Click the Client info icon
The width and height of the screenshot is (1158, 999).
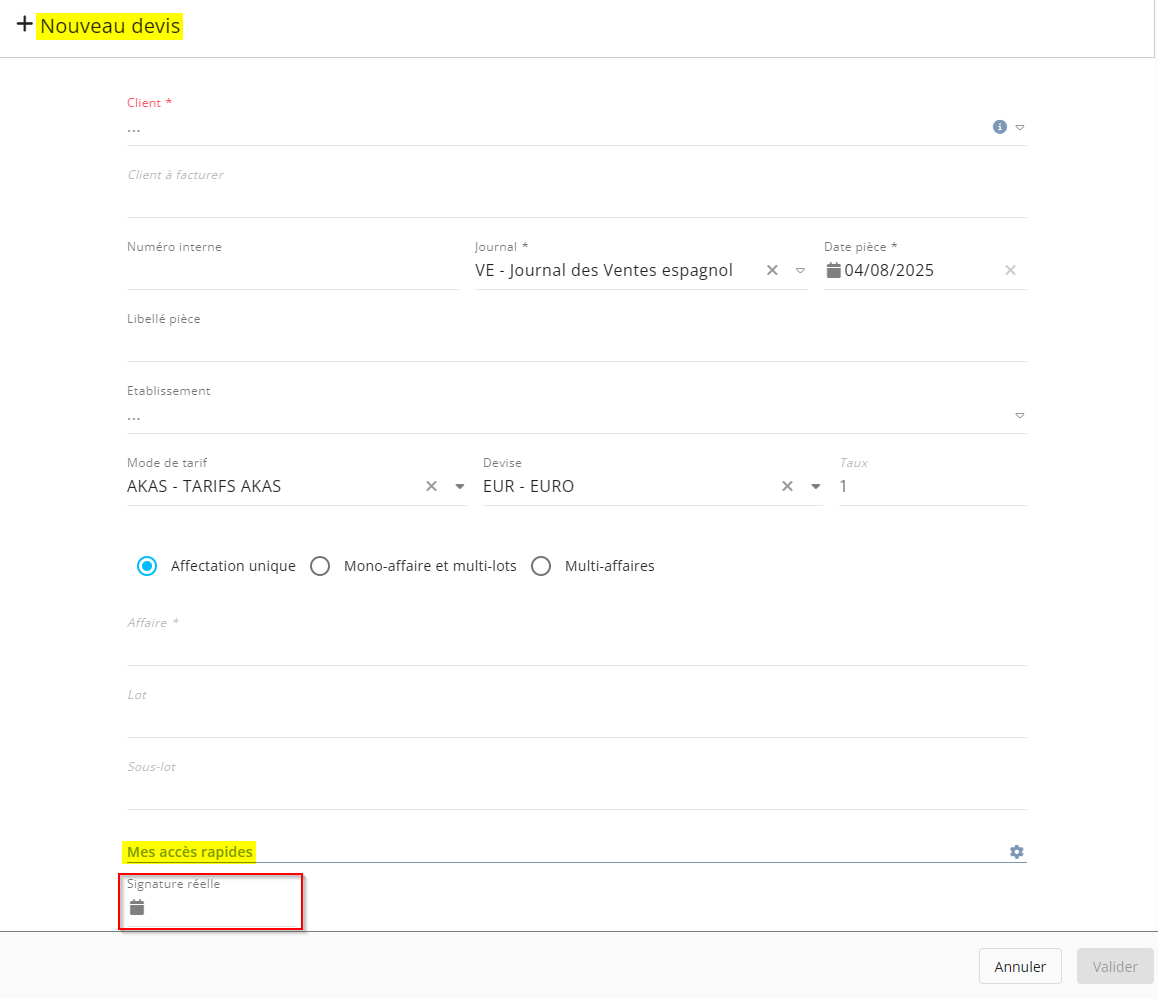pyautogui.click(x=999, y=127)
